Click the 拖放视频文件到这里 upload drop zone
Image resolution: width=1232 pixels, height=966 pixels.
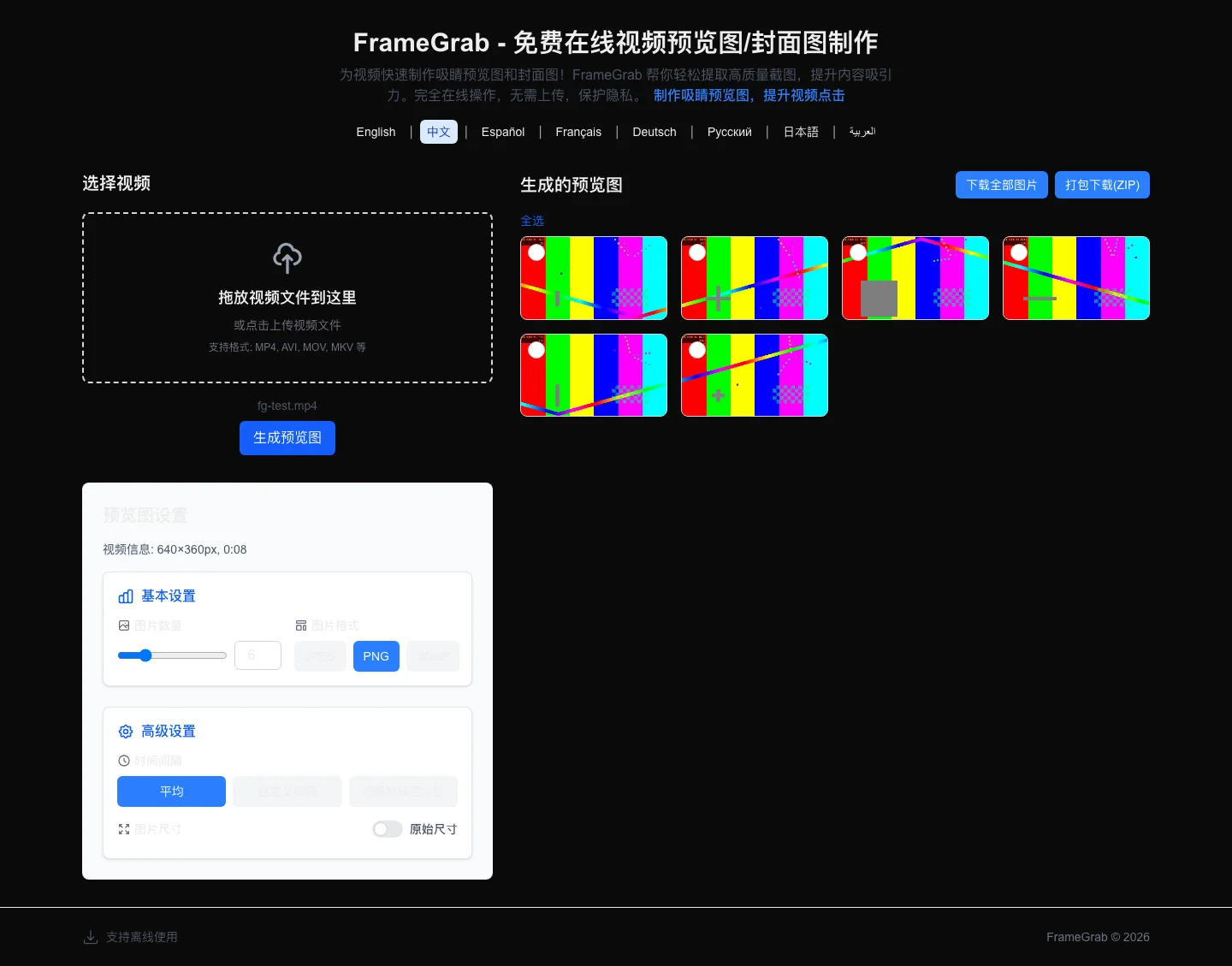pos(287,298)
